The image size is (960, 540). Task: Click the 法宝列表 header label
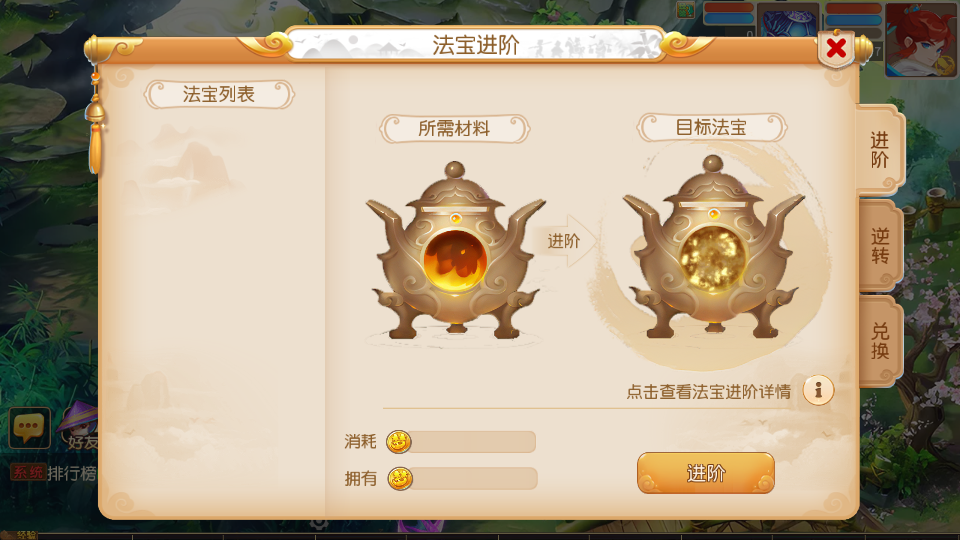[219, 95]
